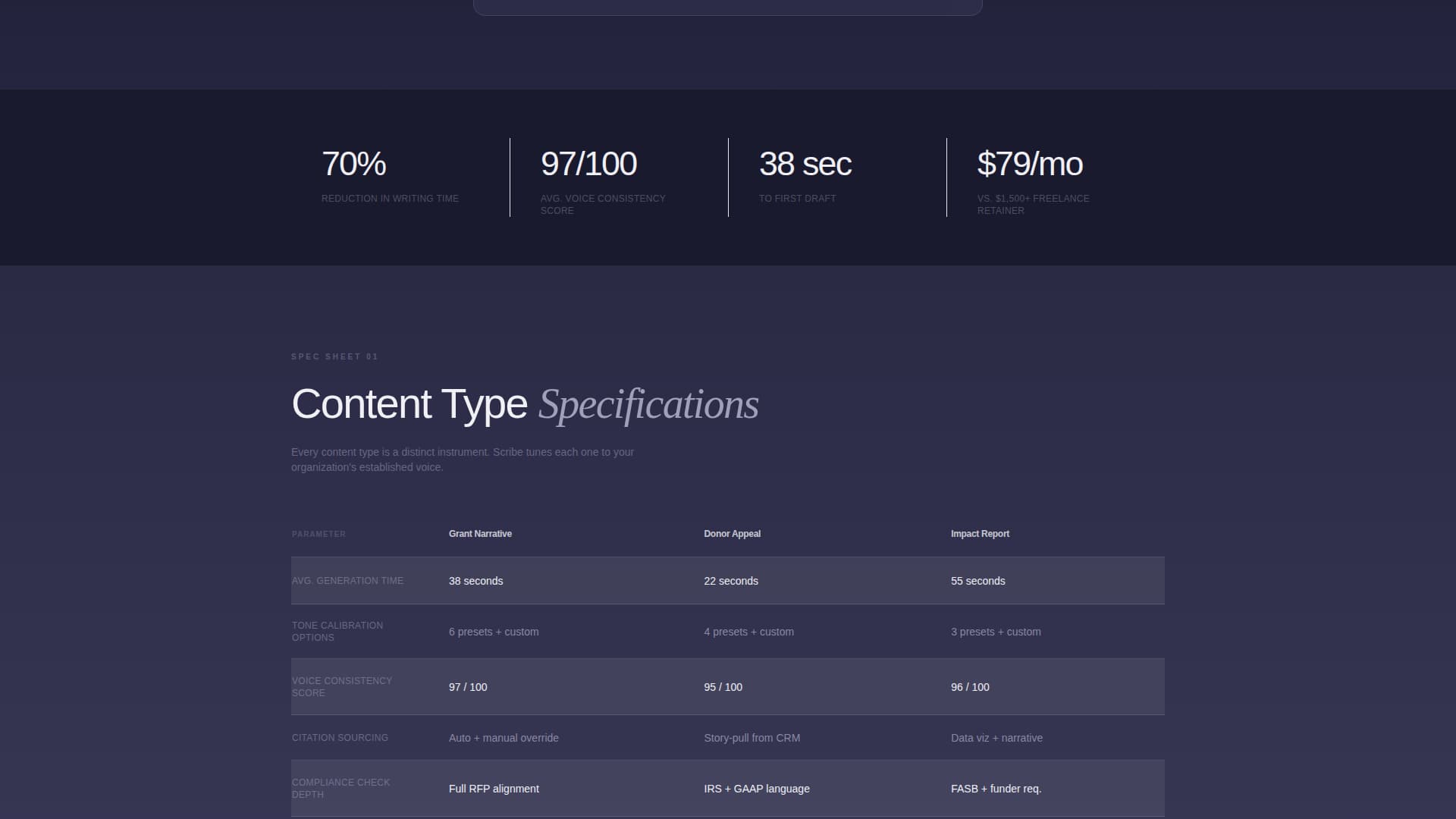Click the '22 seconds' table cell
The image size is (1456, 819).
(x=730, y=581)
